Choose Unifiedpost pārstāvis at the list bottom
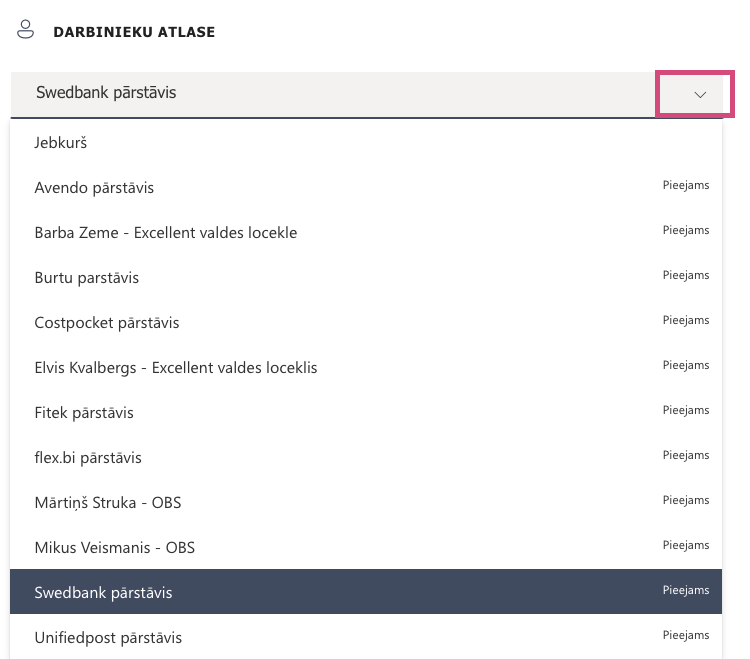750x659 pixels. pyautogui.click(x=108, y=638)
